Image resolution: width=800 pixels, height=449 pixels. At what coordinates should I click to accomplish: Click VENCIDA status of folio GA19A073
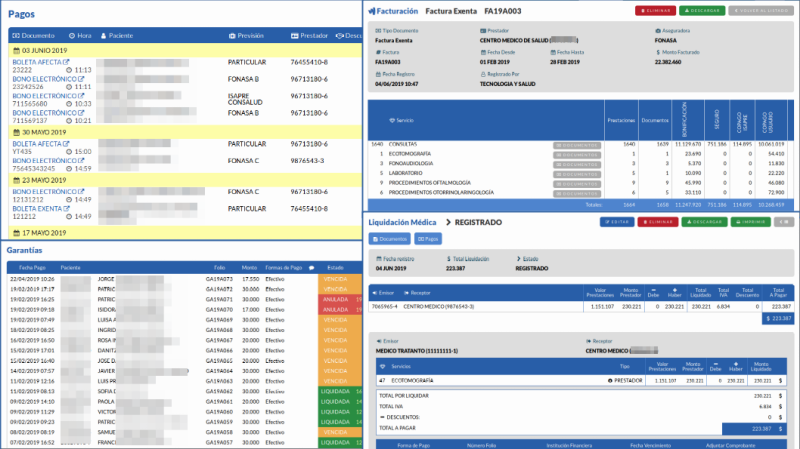pos(335,279)
